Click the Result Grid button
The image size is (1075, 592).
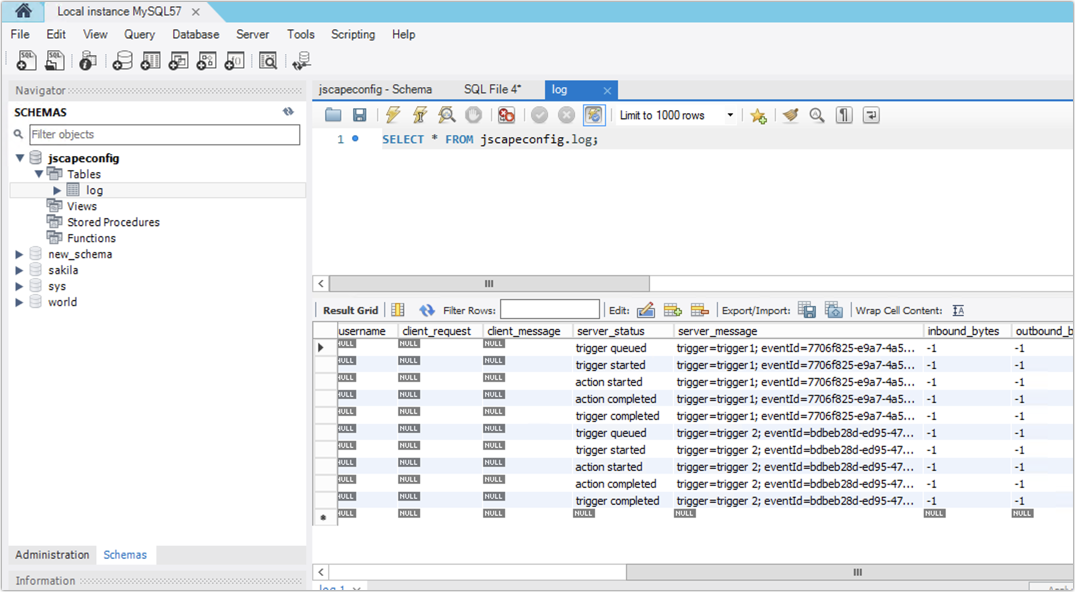pyautogui.click(x=351, y=310)
